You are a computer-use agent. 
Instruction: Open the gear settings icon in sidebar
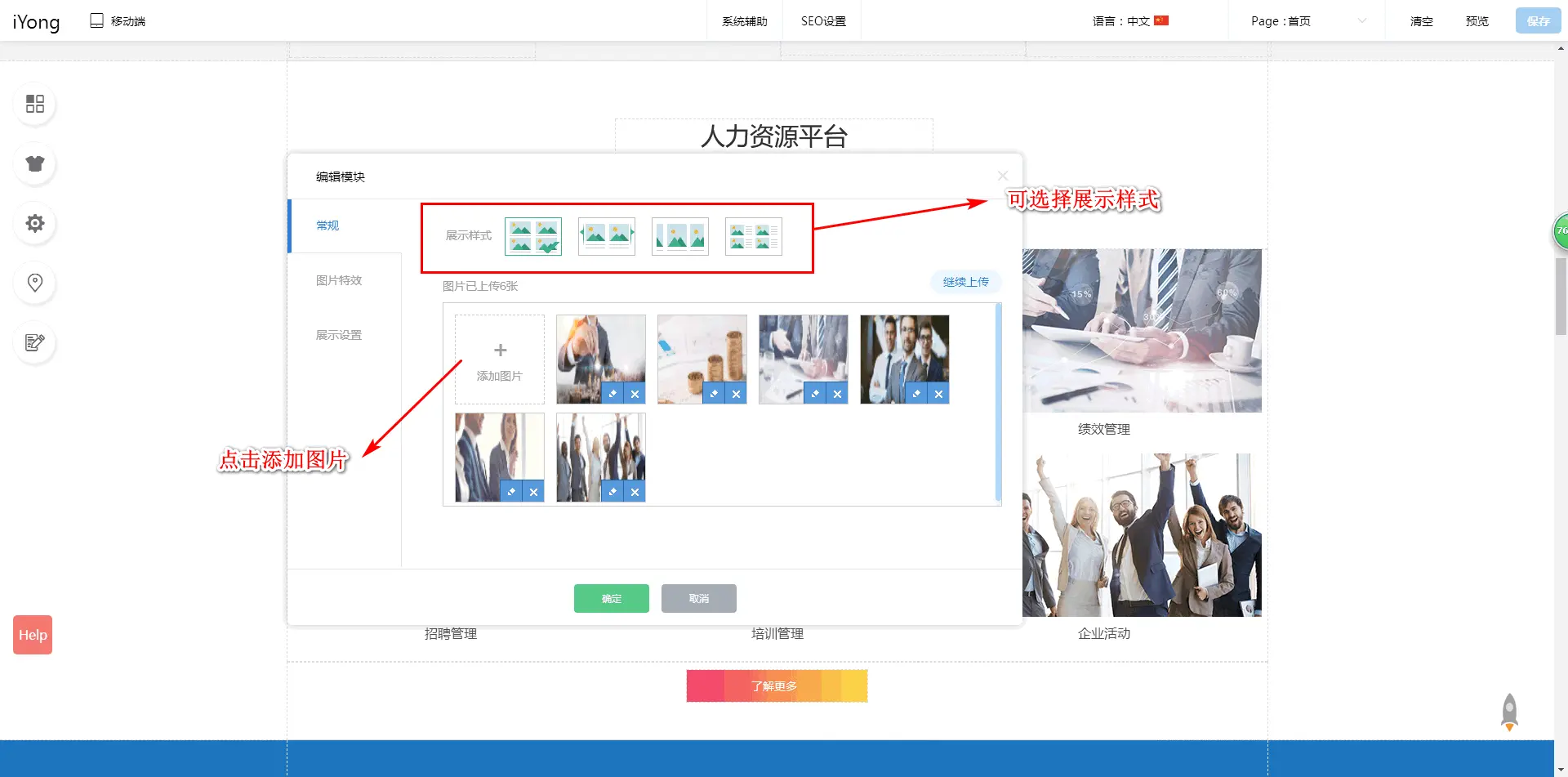pyautogui.click(x=34, y=223)
